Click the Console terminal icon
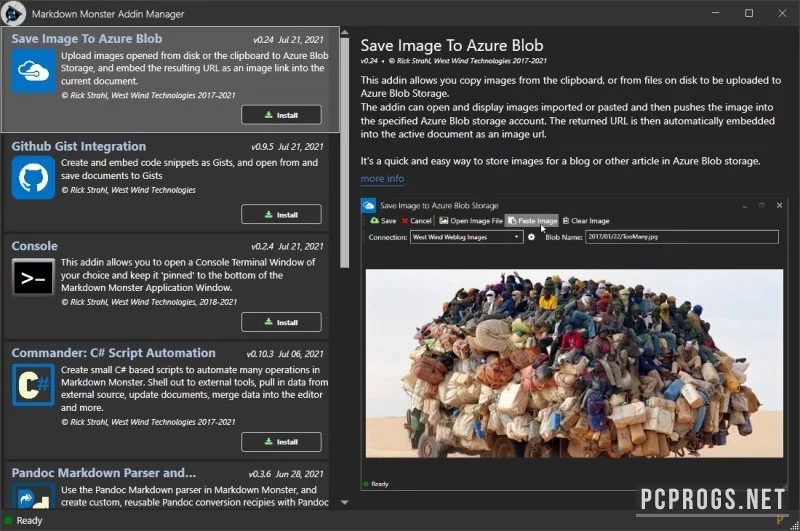 33,277
